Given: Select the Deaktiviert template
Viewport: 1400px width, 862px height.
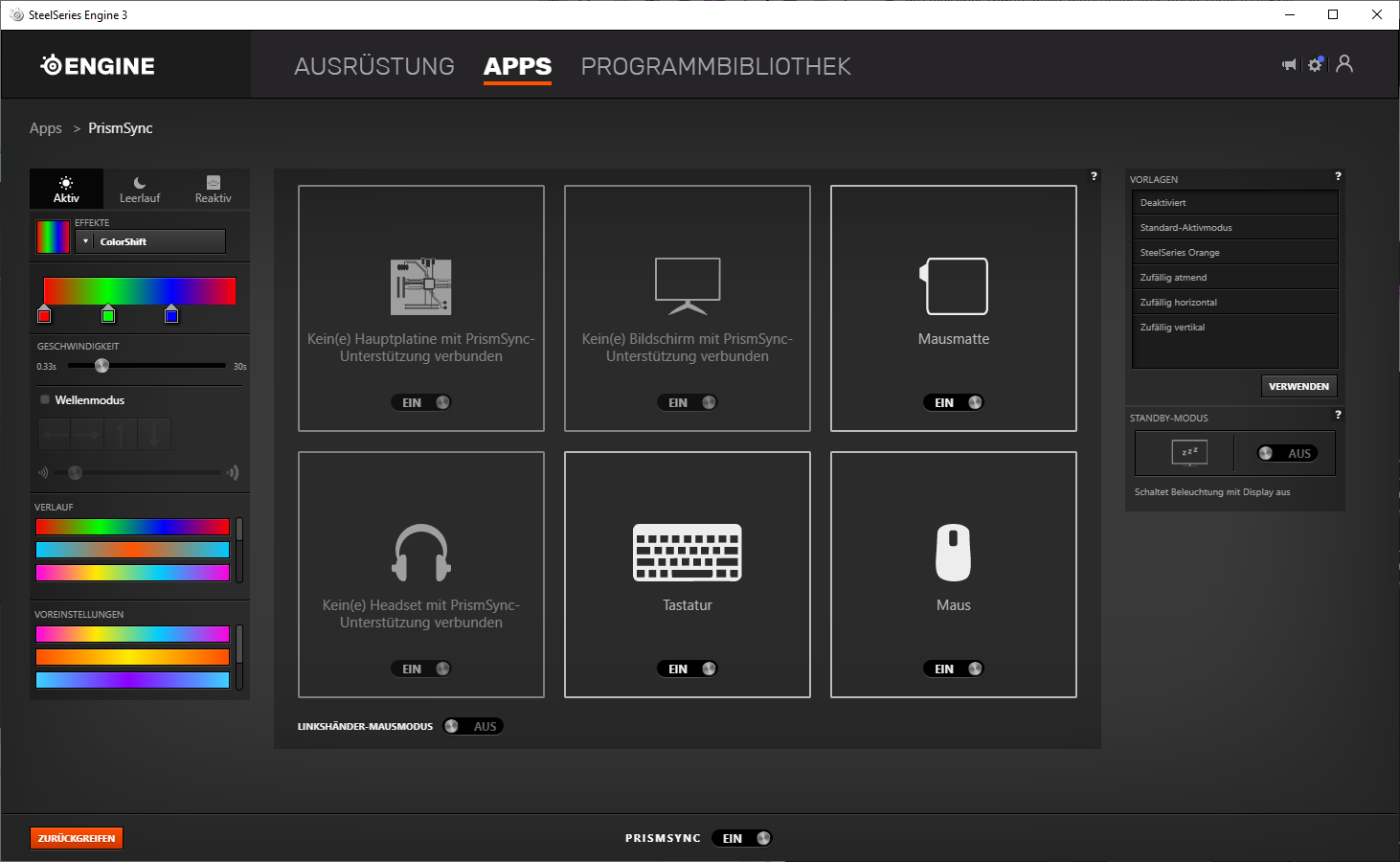Looking at the screenshot, I should pos(1234,202).
